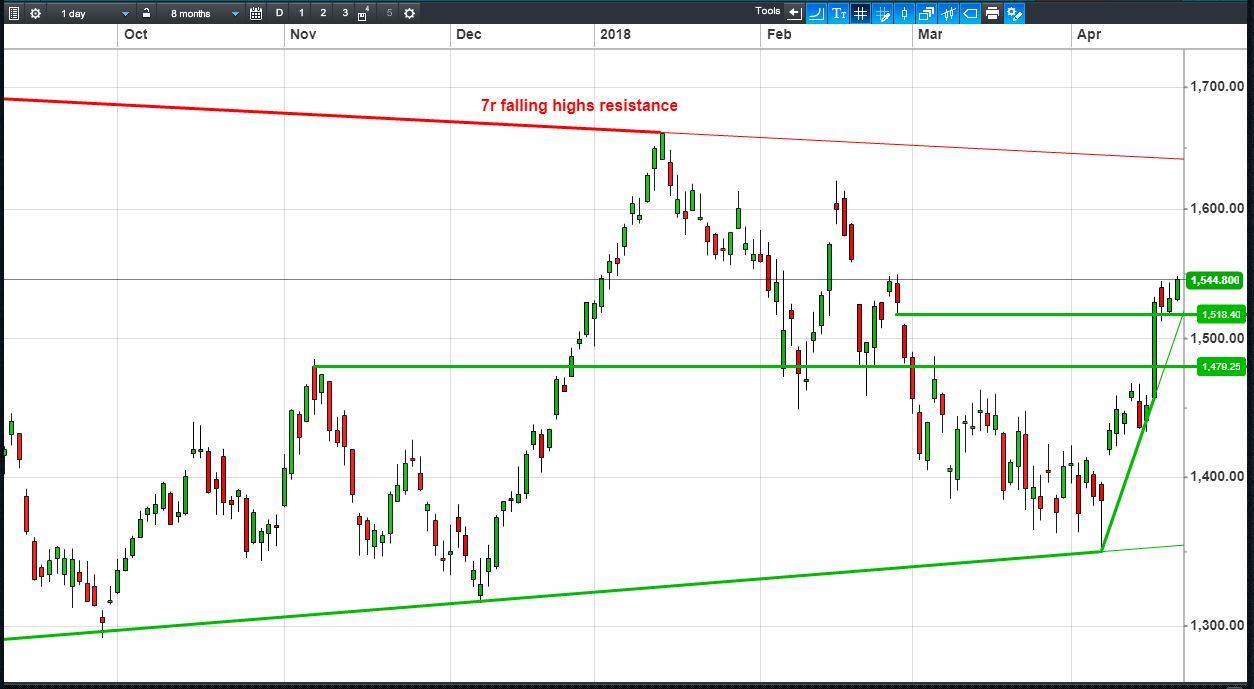Toggle the padlock between interval and range
Screen dimensions: 1254x689
pyautogui.click(x=146, y=13)
